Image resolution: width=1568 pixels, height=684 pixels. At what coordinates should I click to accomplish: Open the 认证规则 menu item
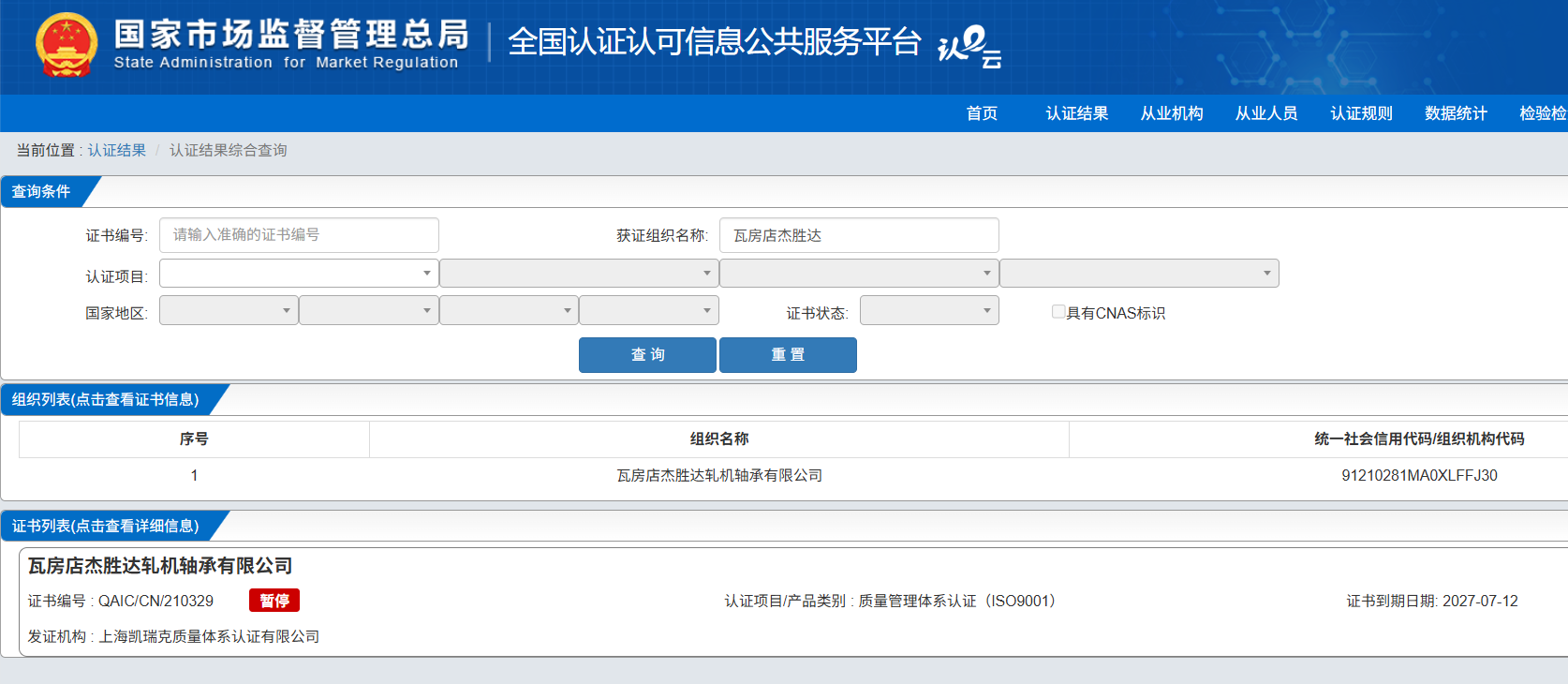tap(1362, 113)
